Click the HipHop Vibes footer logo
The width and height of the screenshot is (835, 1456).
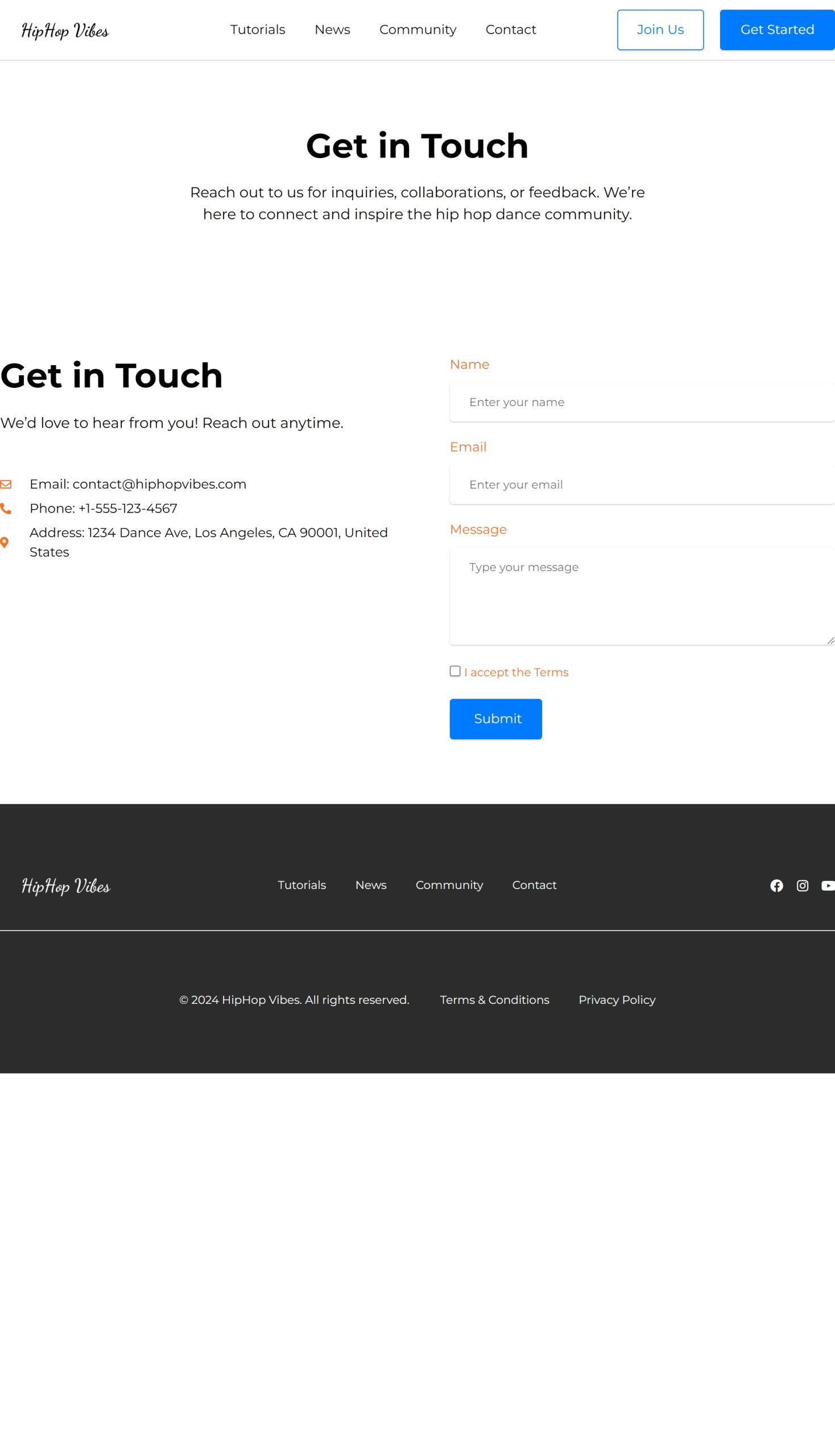[x=65, y=886]
